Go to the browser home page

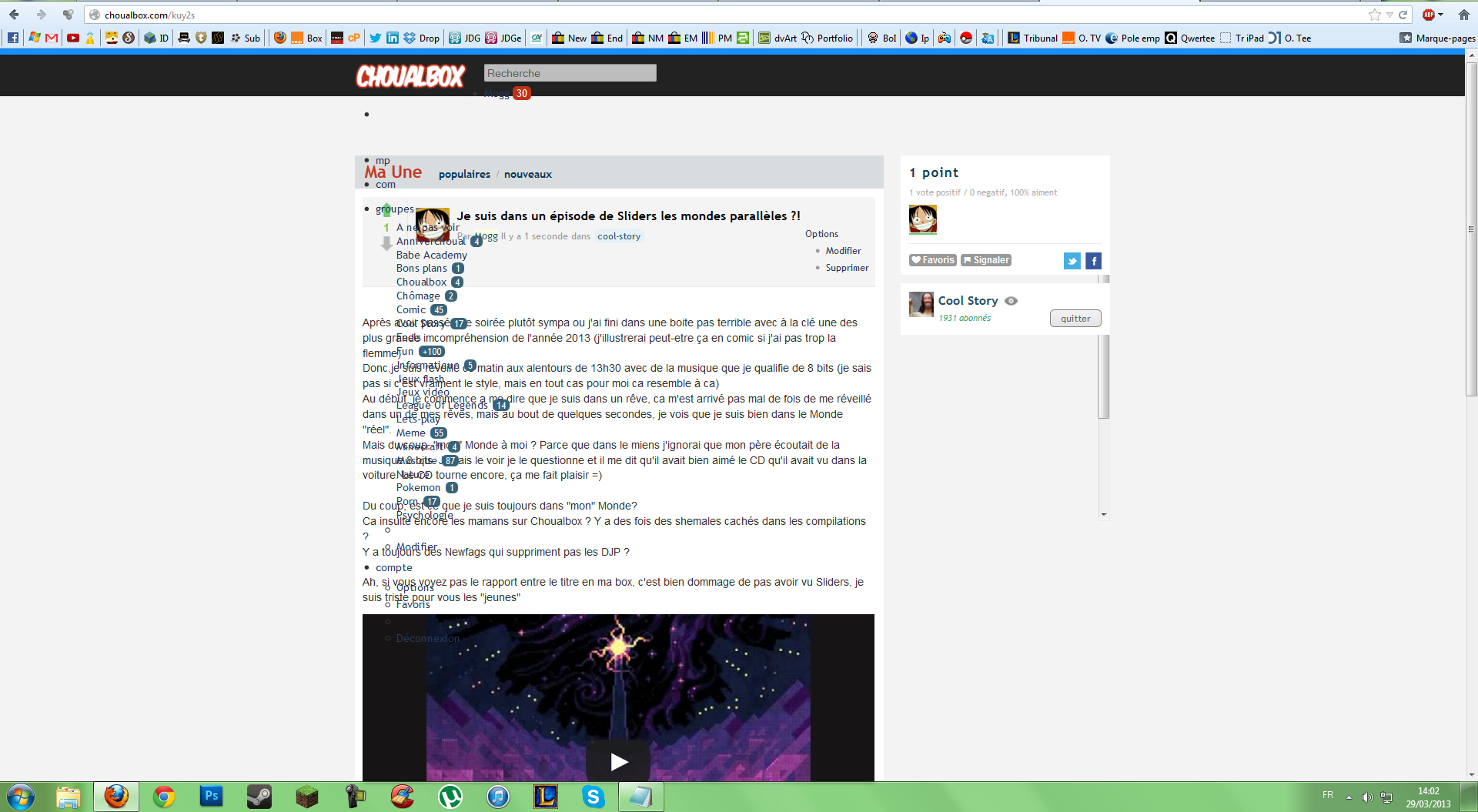(1463, 15)
